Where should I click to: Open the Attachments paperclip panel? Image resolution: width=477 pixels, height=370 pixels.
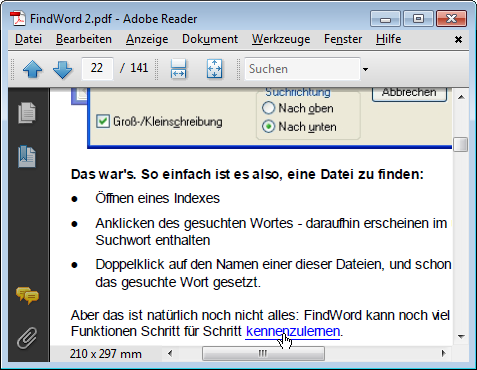[x=27, y=338]
